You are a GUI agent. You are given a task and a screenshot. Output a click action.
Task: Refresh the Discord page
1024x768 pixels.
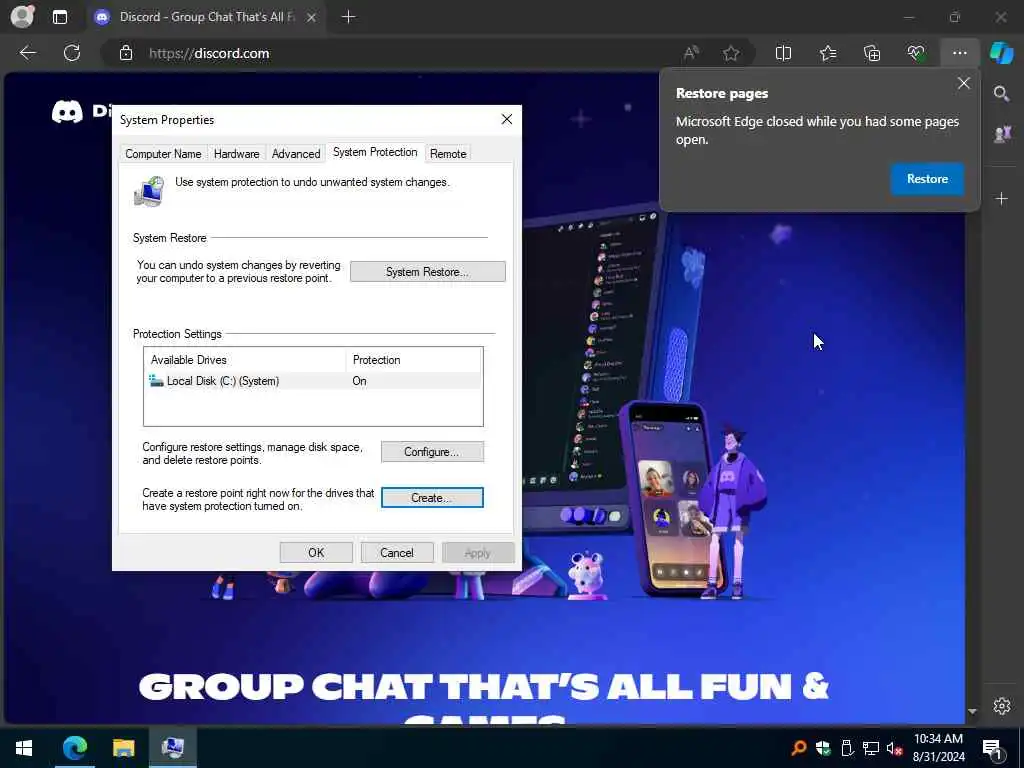72,53
